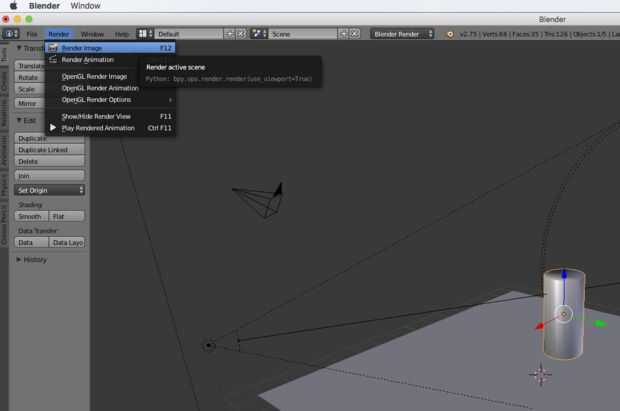Open the File menu in info header
The width and height of the screenshot is (620, 411).
(x=32, y=34)
